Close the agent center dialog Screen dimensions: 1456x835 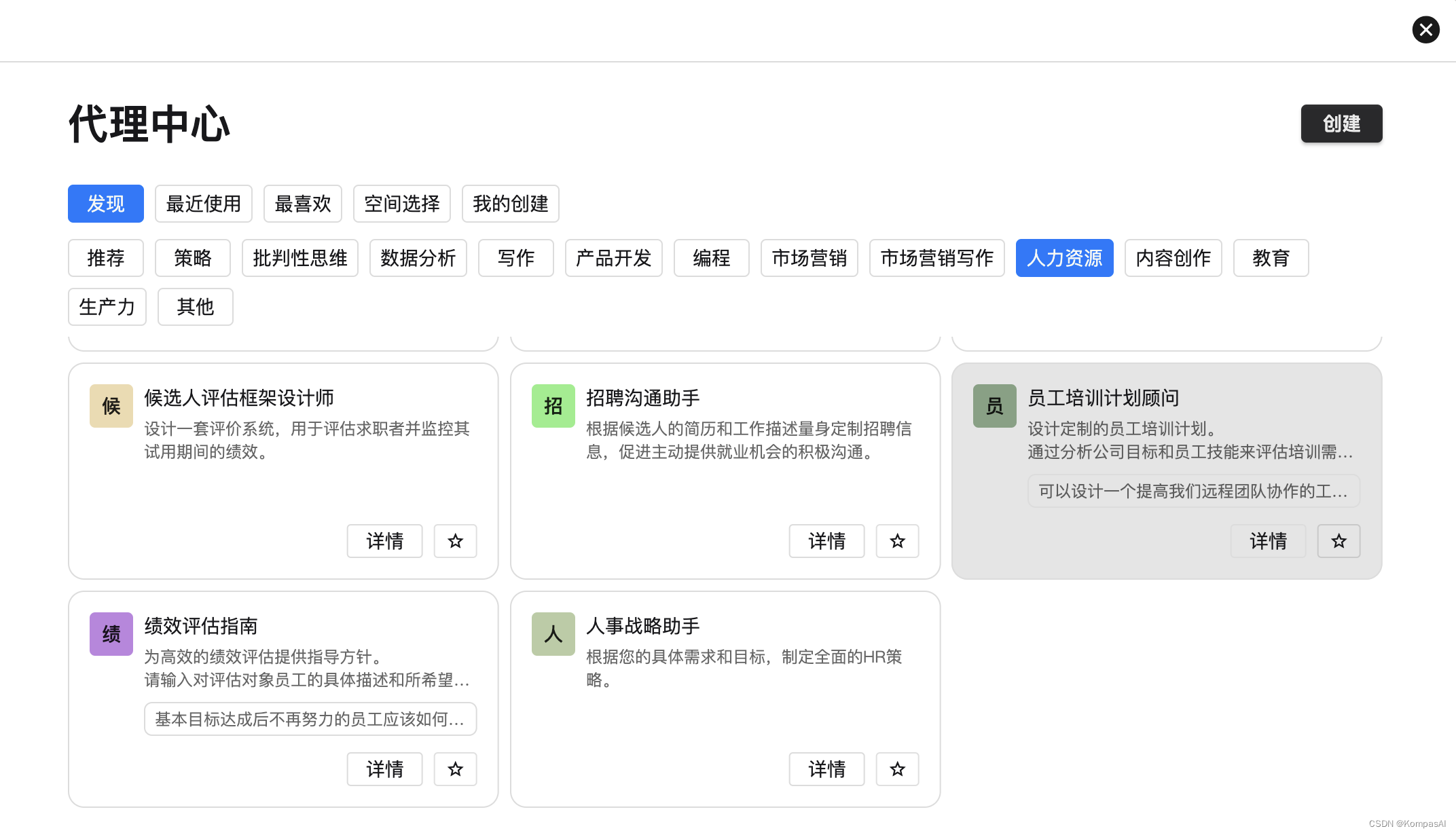point(1425,30)
